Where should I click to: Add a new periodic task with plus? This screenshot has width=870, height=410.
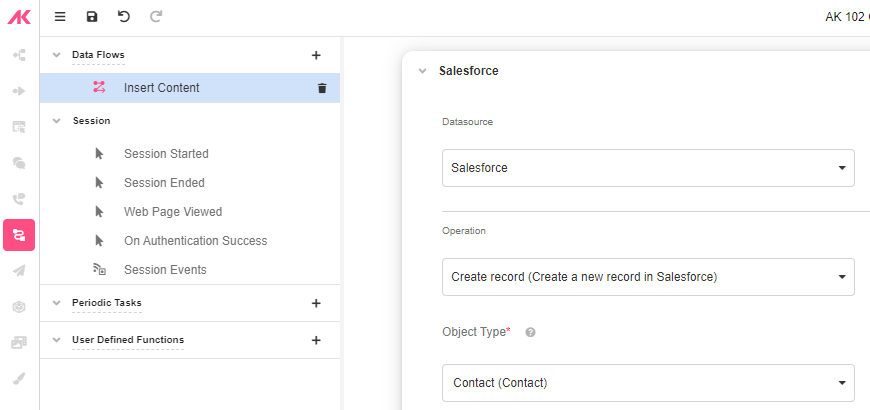tap(316, 303)
